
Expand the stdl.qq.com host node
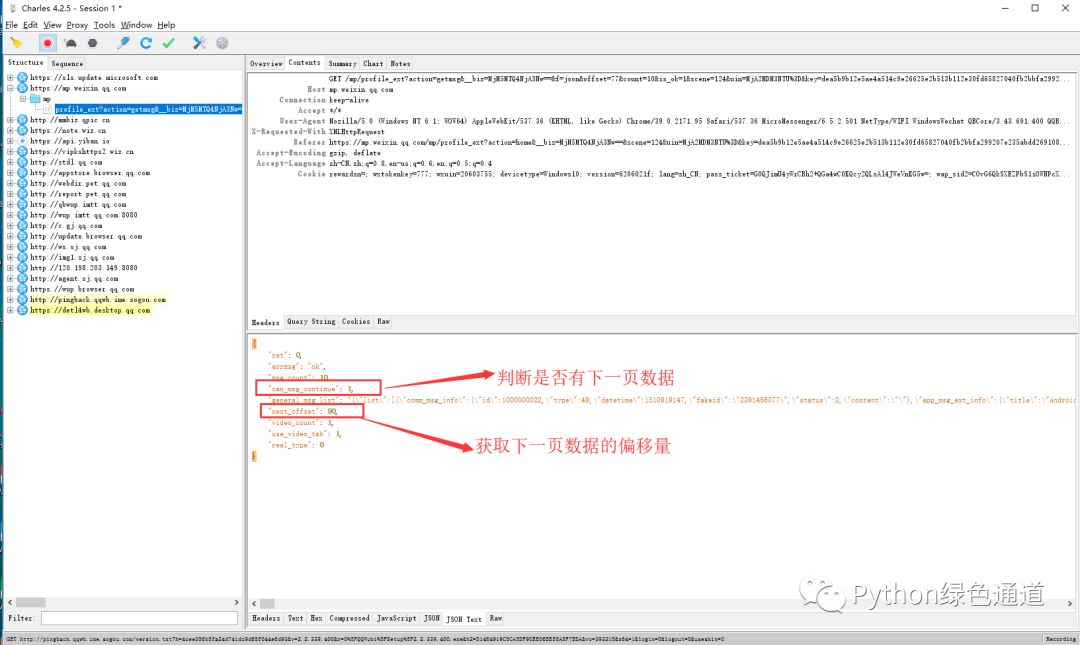coord(10,162)
